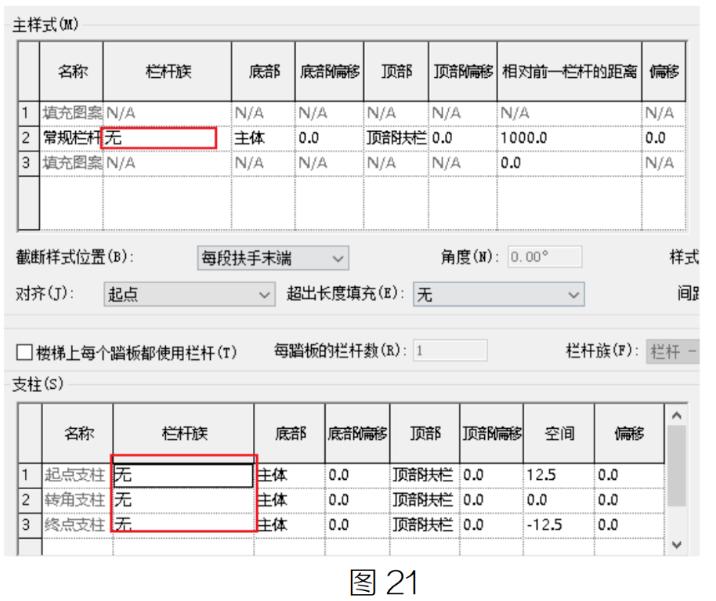Click 相对前一栏杆的距离 column header

pos(569,72)
